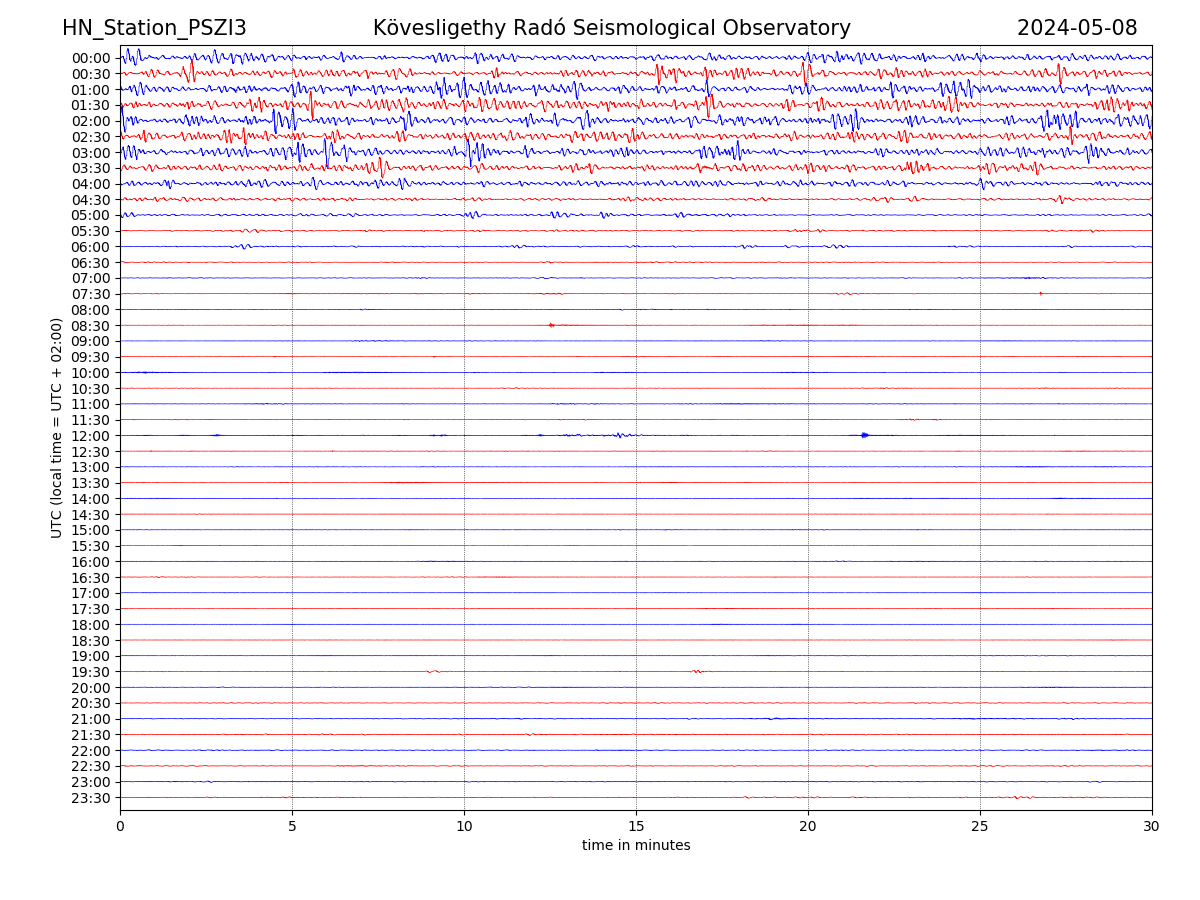Image resolution: width=1200 pixels, height=900 pixels.
Task: Click the 2024-05-08 date label
Action: click(x=1076, y=29)
